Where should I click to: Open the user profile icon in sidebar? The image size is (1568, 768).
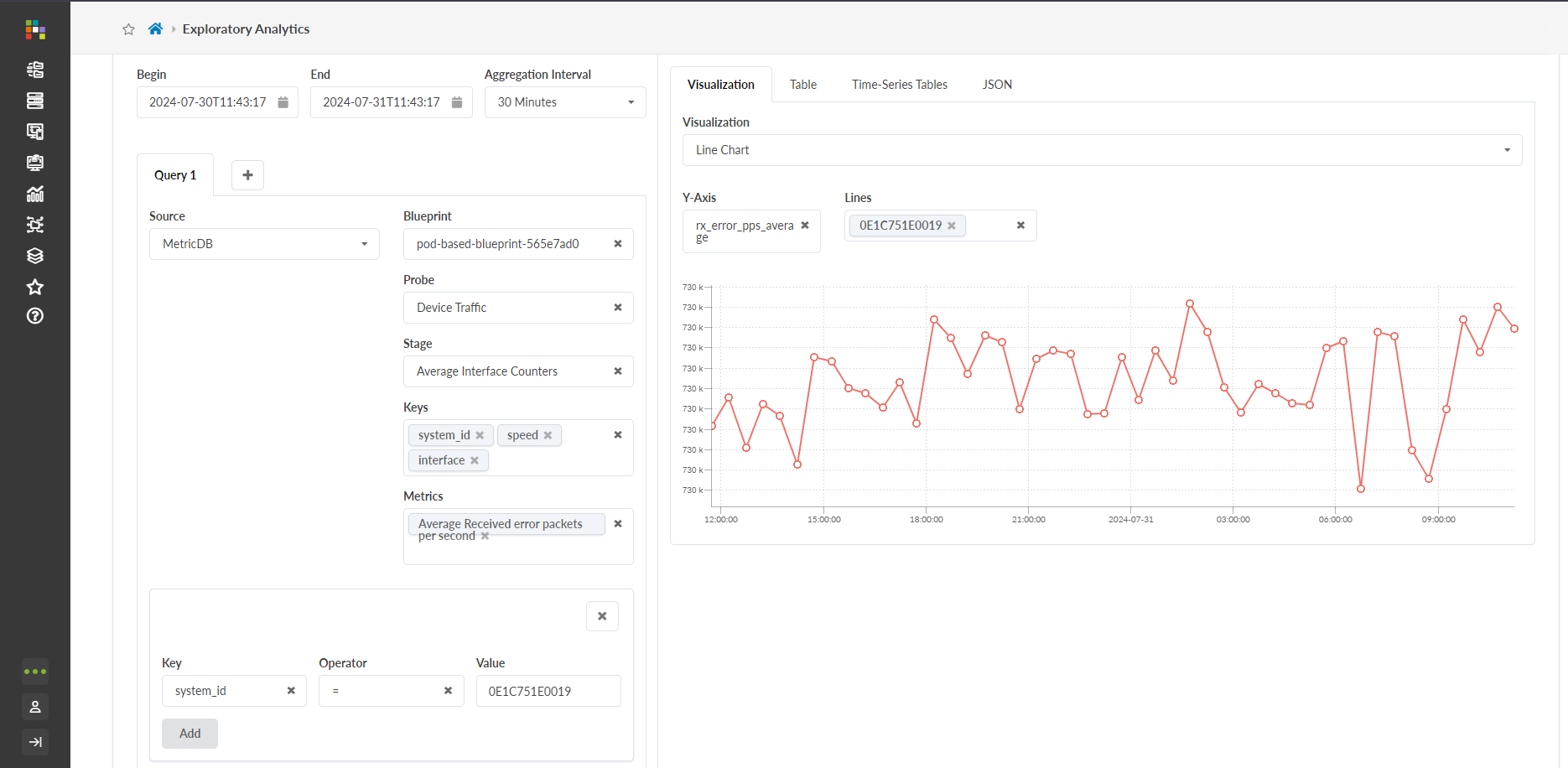[x=35, y=707]
